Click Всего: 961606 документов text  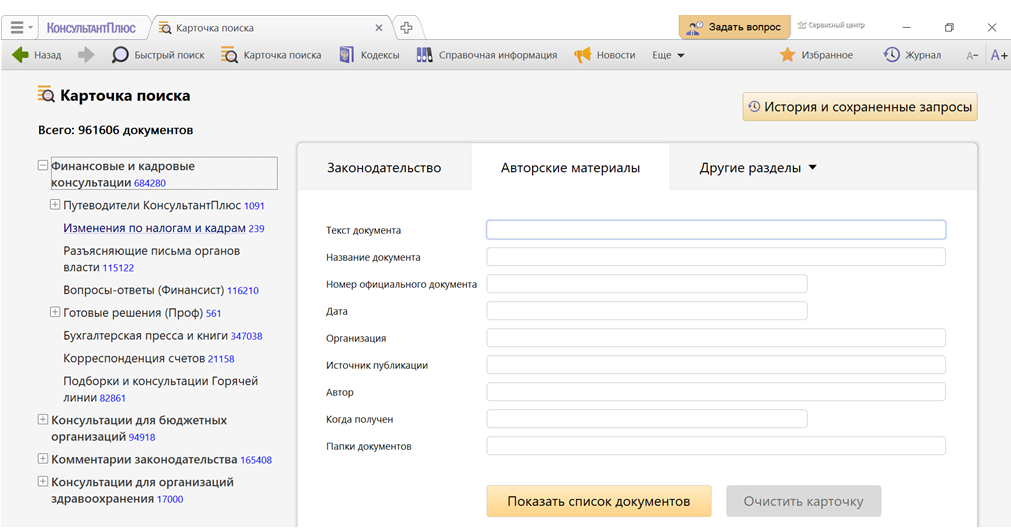coord(115,130)
